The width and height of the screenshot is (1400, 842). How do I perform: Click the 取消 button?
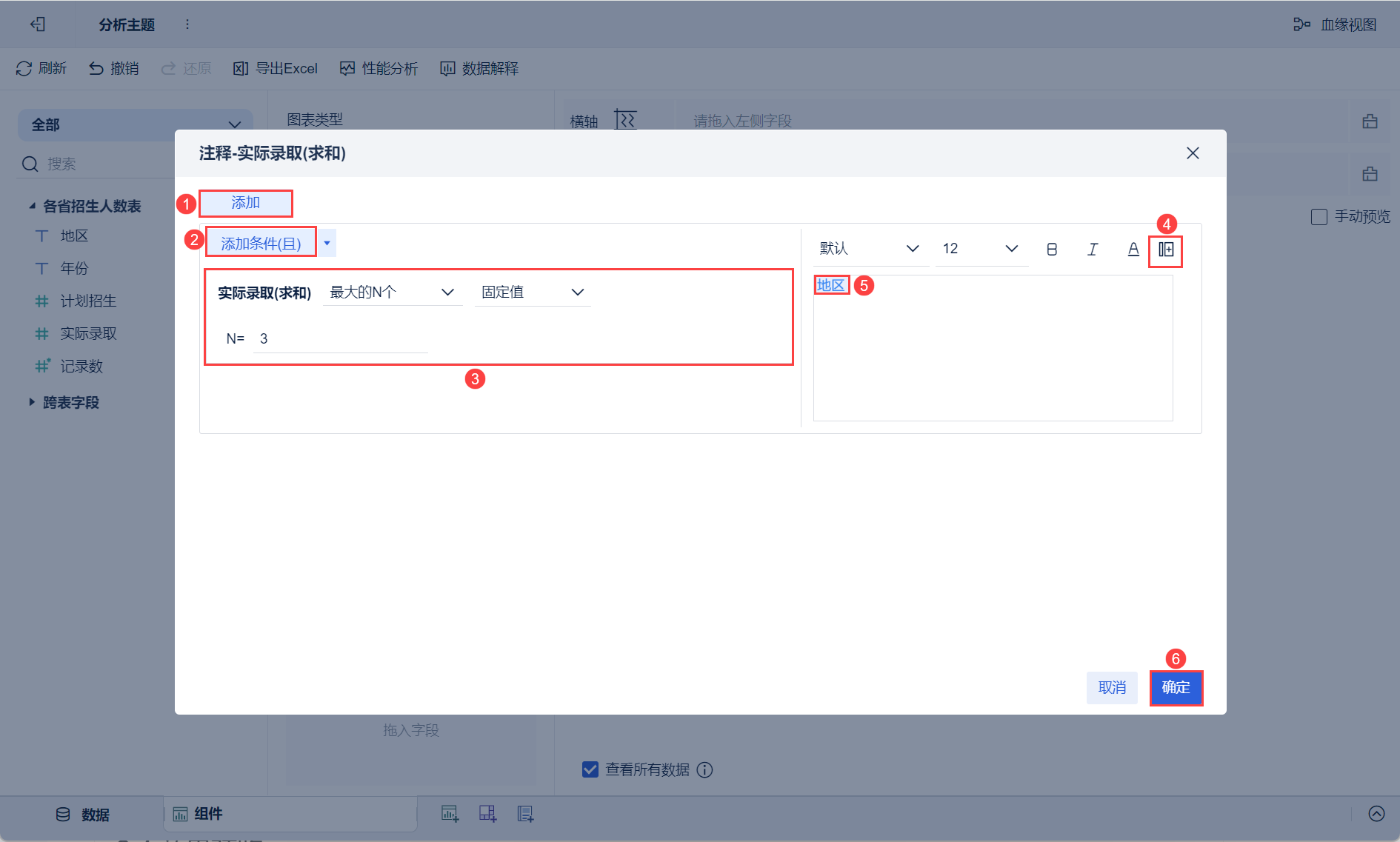1112,687
